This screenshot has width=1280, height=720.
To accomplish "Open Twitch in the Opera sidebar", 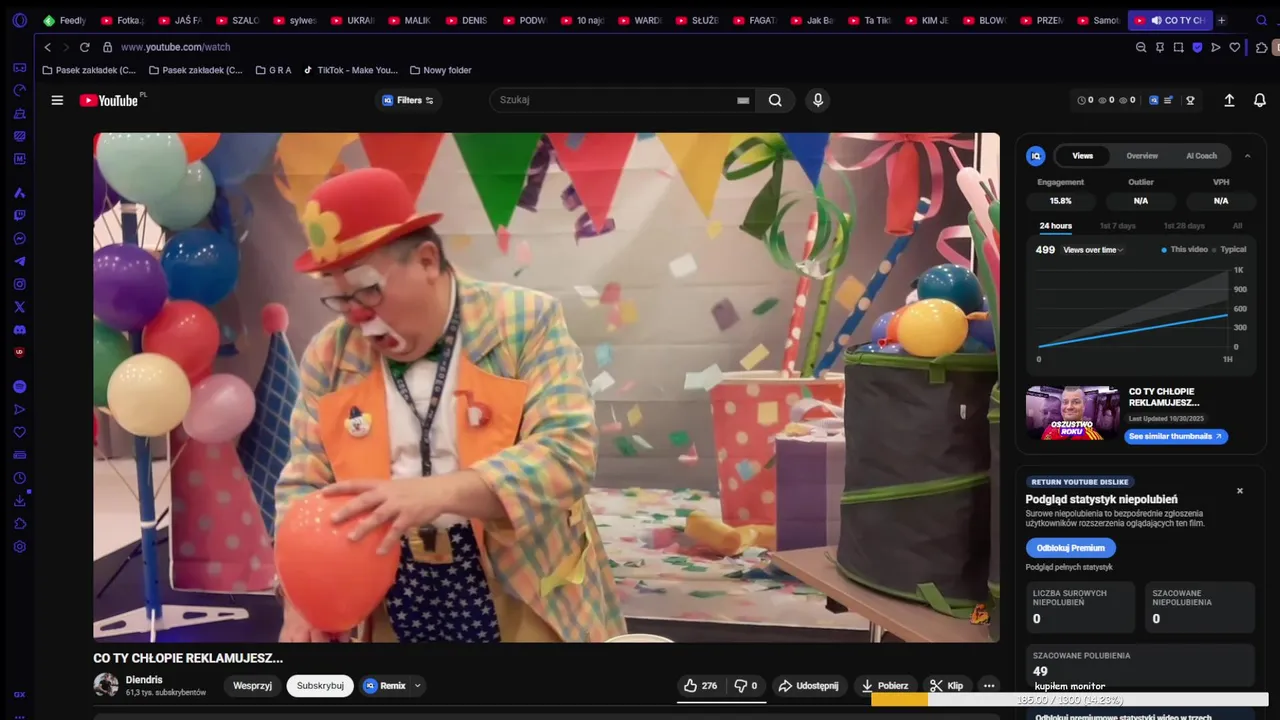I will click(x=20, y=215).
